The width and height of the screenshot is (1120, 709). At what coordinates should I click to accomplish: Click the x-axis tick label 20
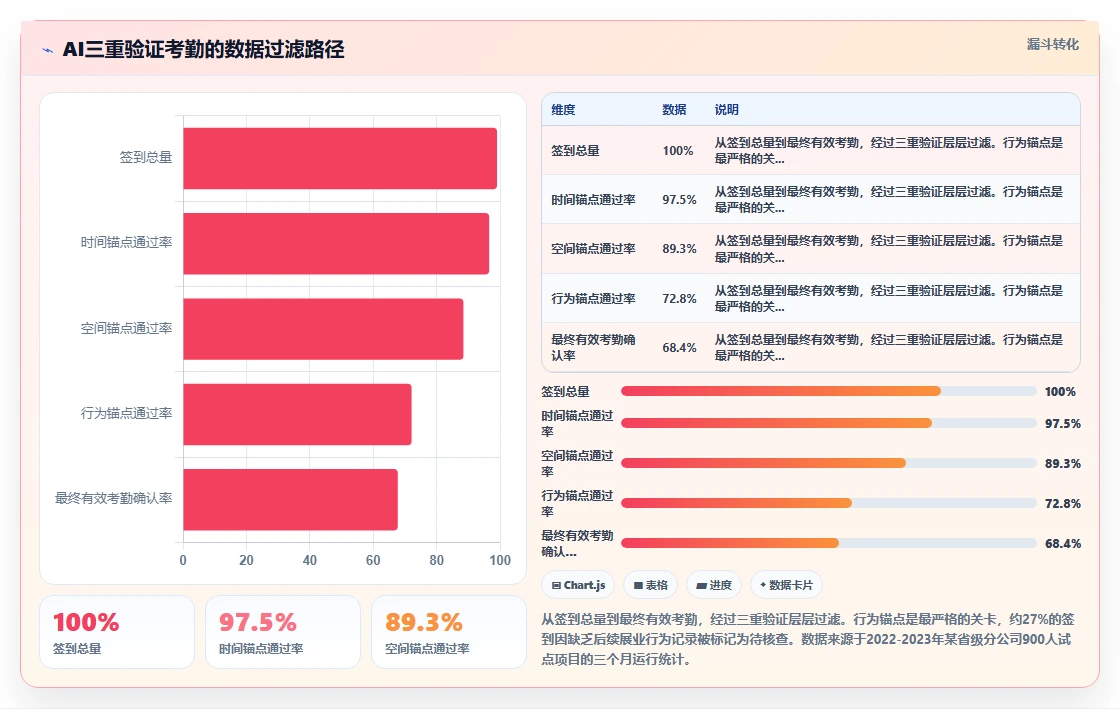click(x=246, y=560)
